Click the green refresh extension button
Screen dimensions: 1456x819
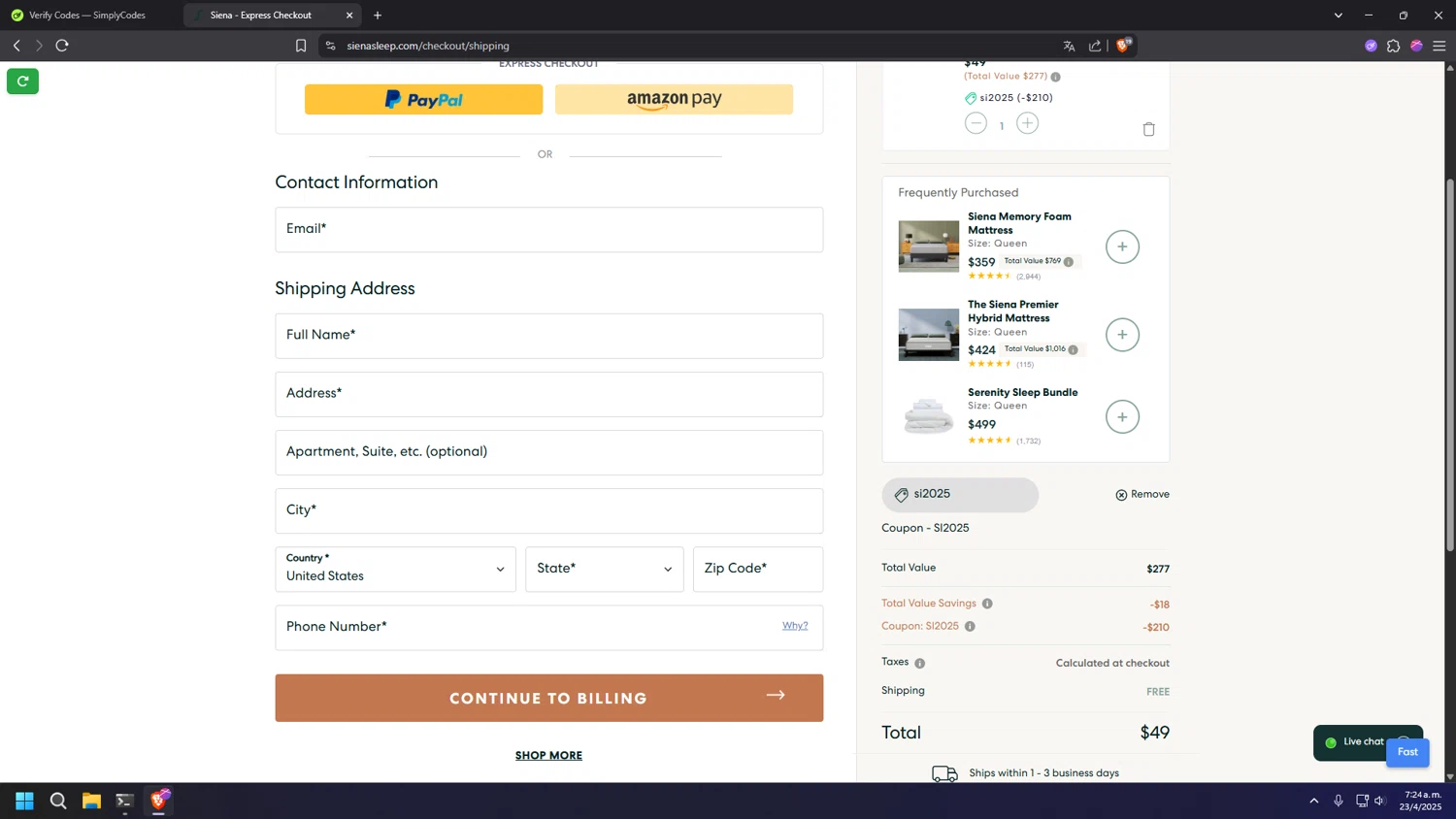(x=22, y=82)
